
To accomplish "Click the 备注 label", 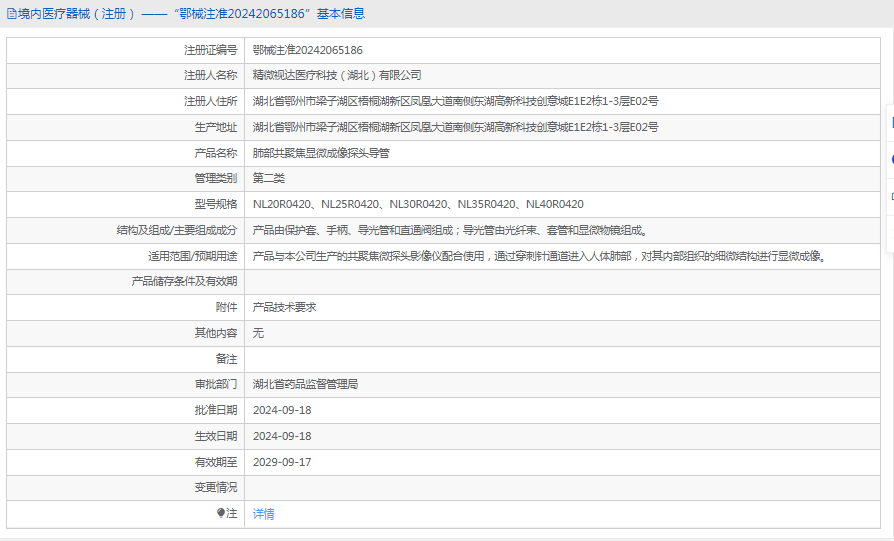I will tap(226, 359).
